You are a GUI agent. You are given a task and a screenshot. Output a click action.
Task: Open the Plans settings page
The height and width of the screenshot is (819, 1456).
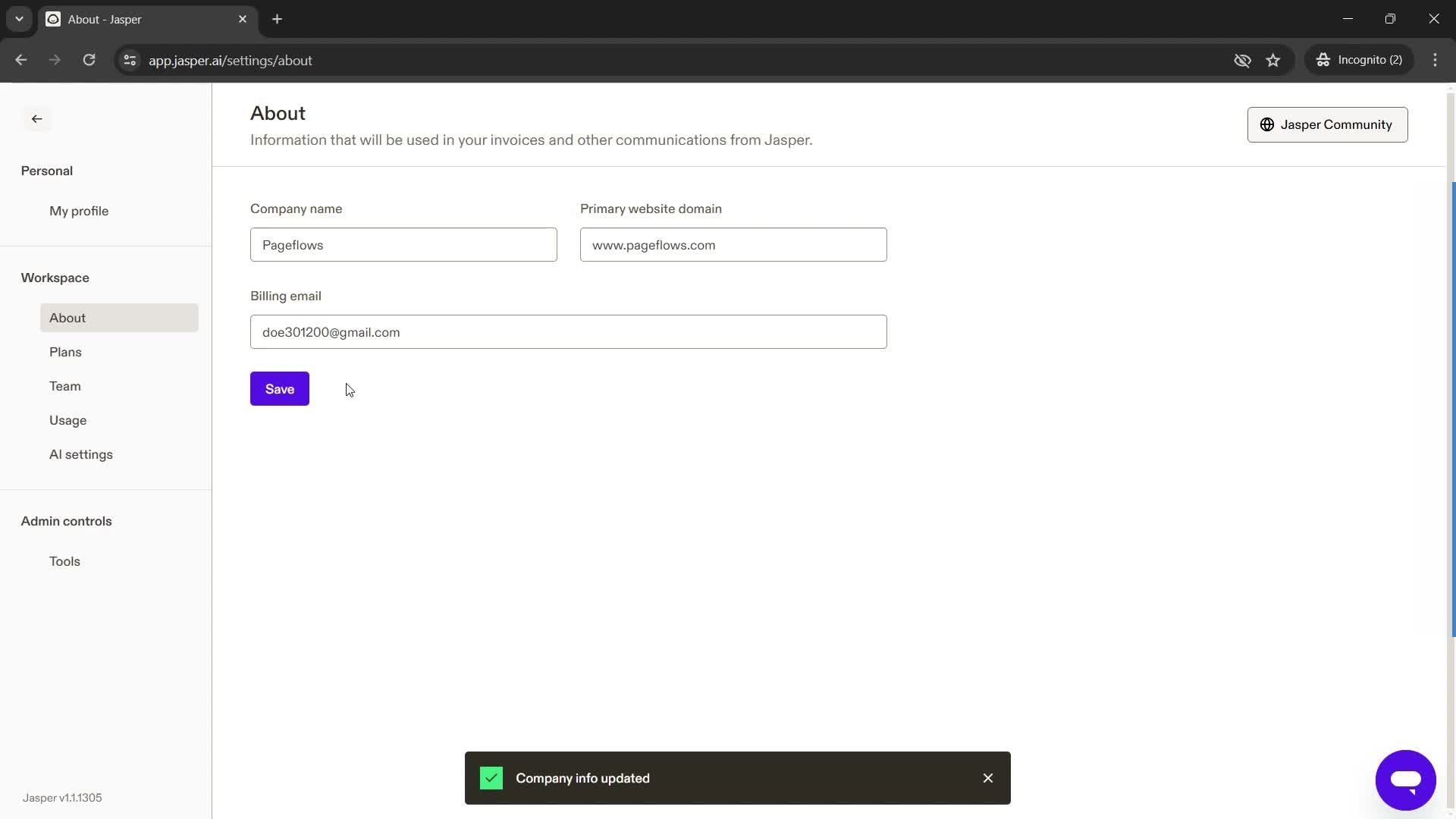pos(65,351)
